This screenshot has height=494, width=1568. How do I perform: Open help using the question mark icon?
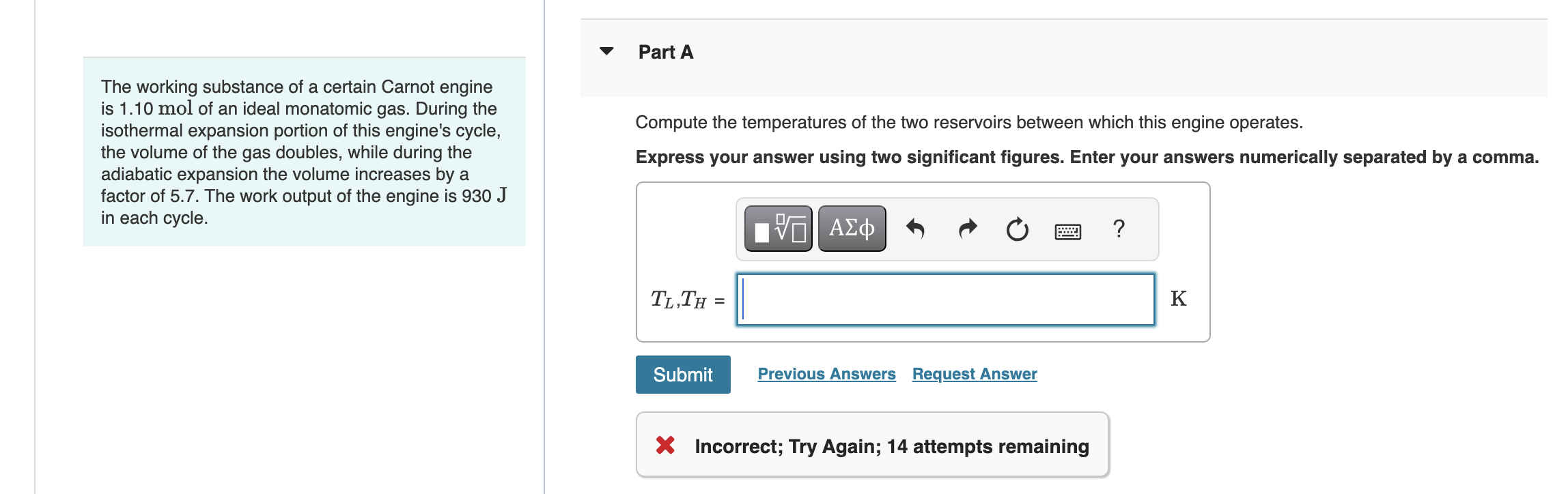point(1118,228)
